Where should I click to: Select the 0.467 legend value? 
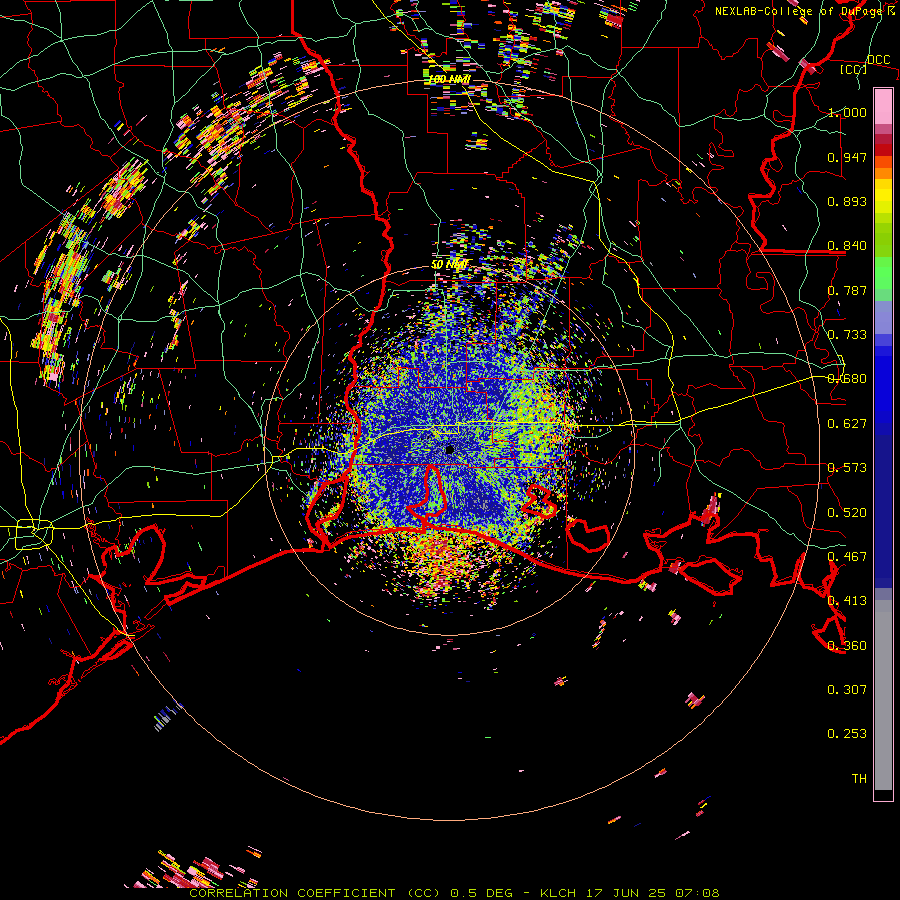point(847,557)
